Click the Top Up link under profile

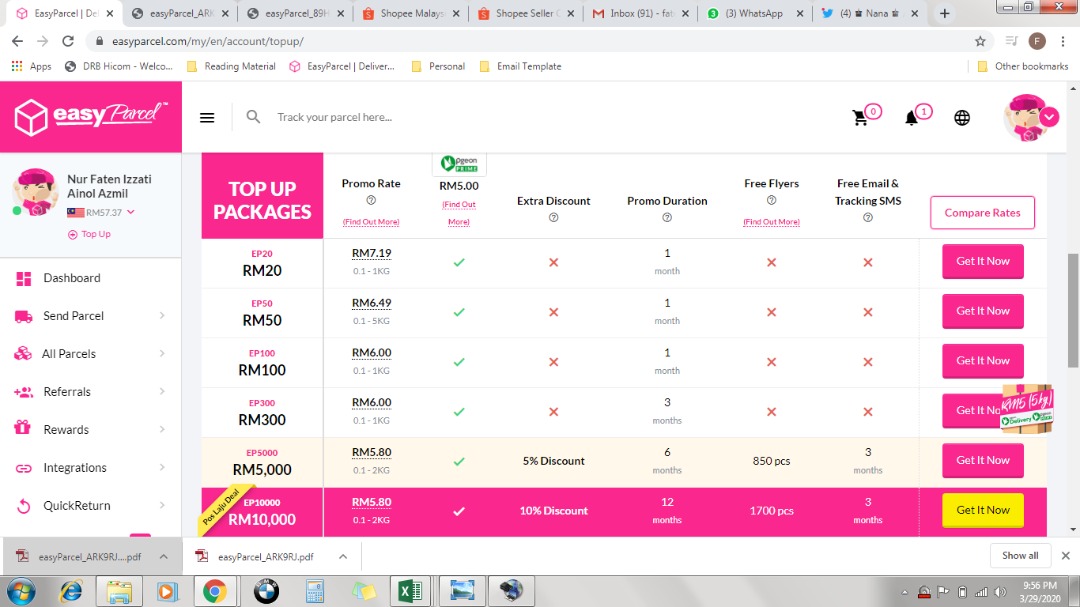(x=90, y=234)
